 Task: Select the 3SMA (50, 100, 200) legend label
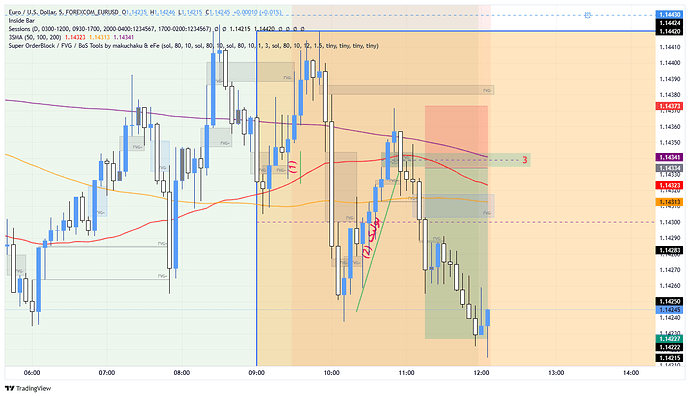pos(35,37)
